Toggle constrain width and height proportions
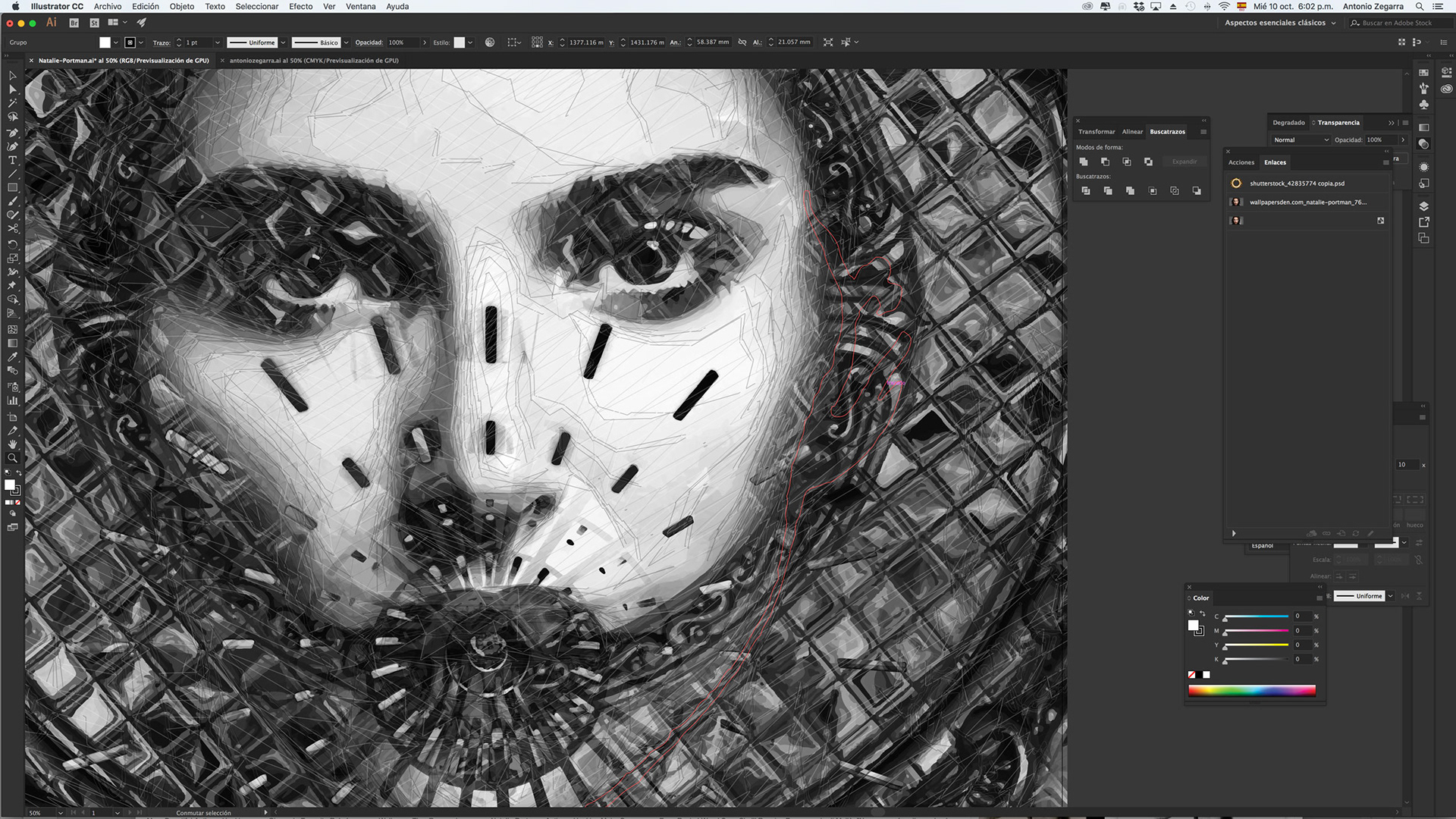This screenshot has height=819, width=1456. (742, 42)
